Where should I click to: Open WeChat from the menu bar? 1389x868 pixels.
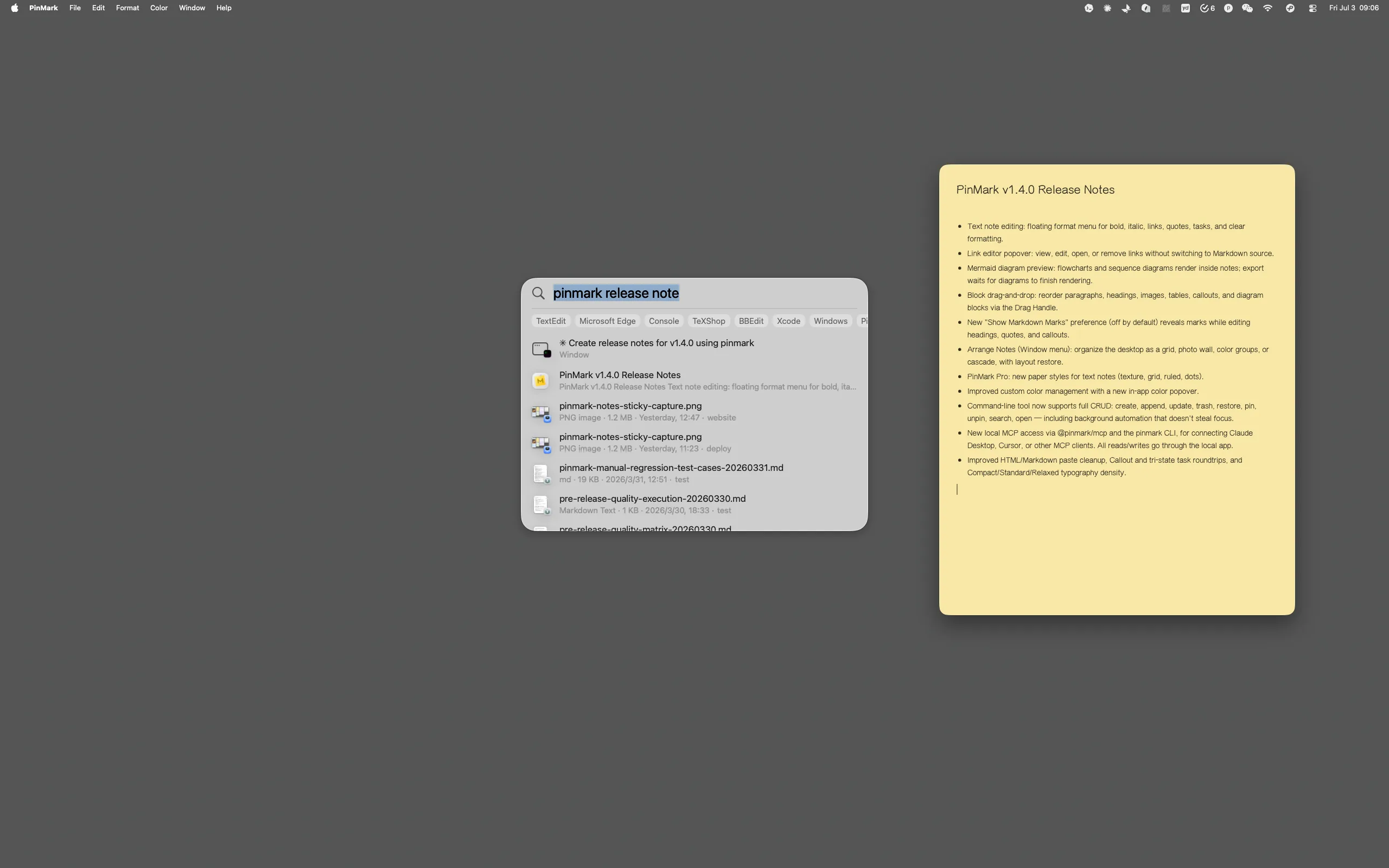1247,8
